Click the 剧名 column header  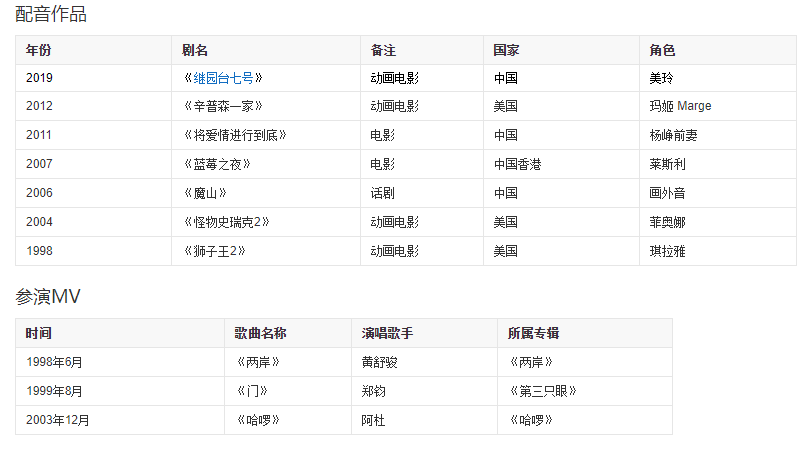click(x=195, y=50)
